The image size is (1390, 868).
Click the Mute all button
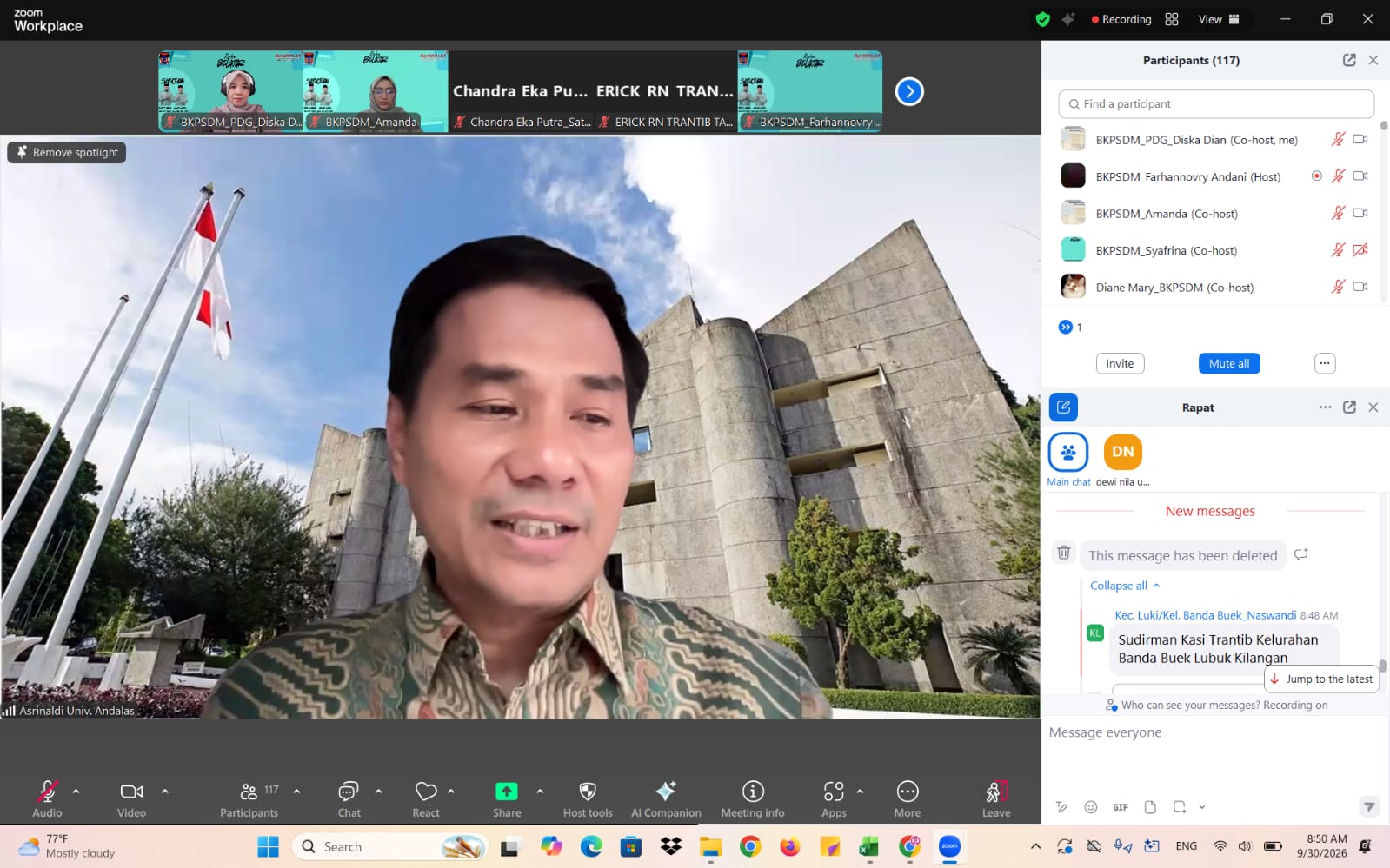(x=1229, y=363)
